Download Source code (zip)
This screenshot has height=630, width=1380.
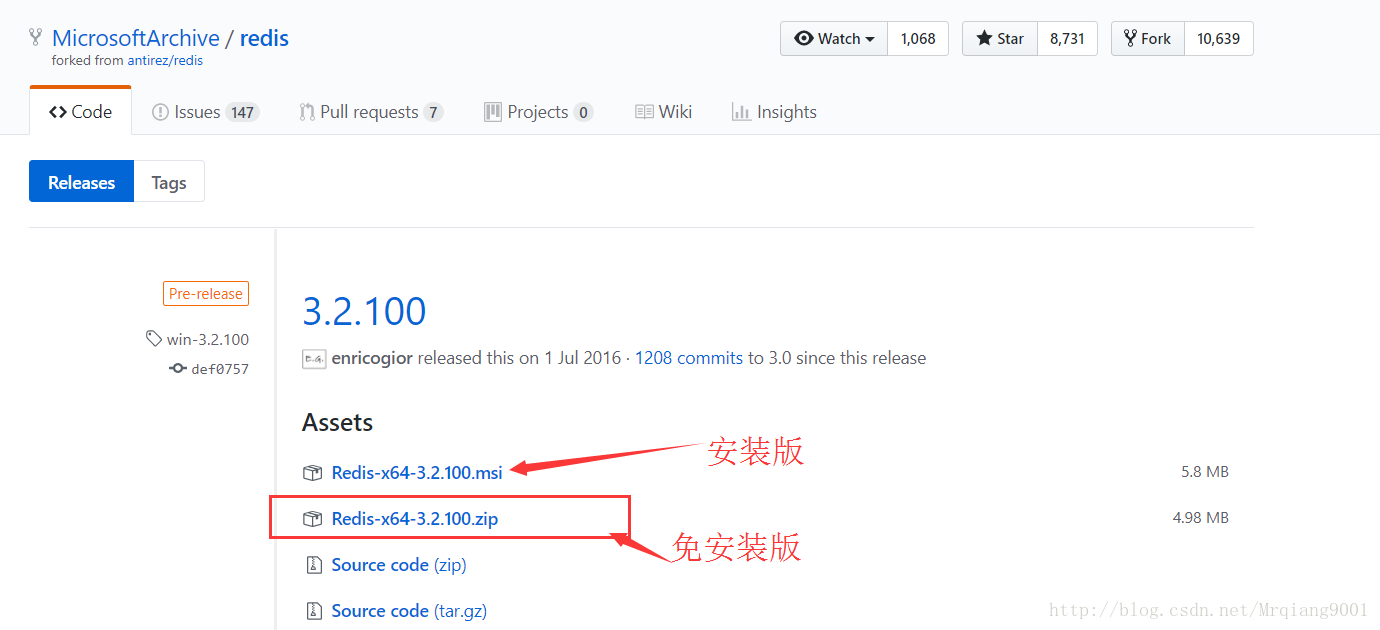tap(399, 565)
